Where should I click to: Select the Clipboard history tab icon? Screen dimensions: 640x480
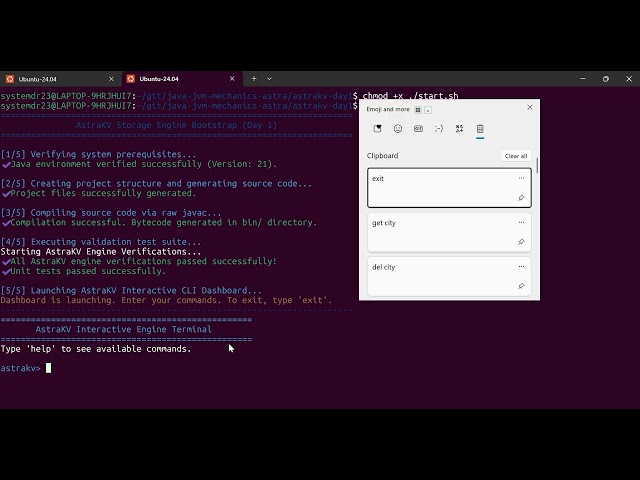pos(480,129)
